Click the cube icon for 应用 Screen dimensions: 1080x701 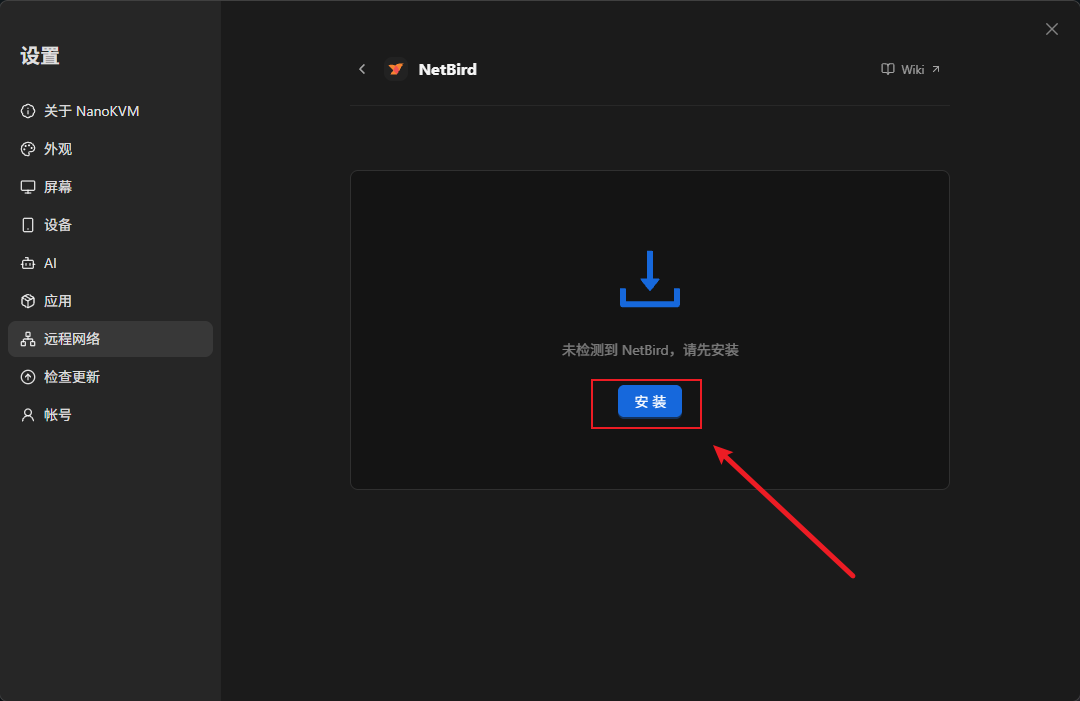click(28, 301)
